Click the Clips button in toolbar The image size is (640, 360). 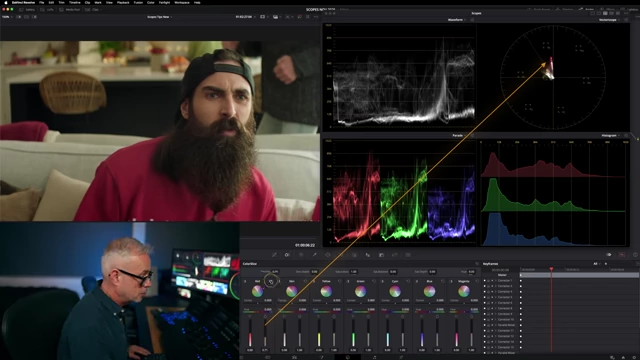click(93, 9)
